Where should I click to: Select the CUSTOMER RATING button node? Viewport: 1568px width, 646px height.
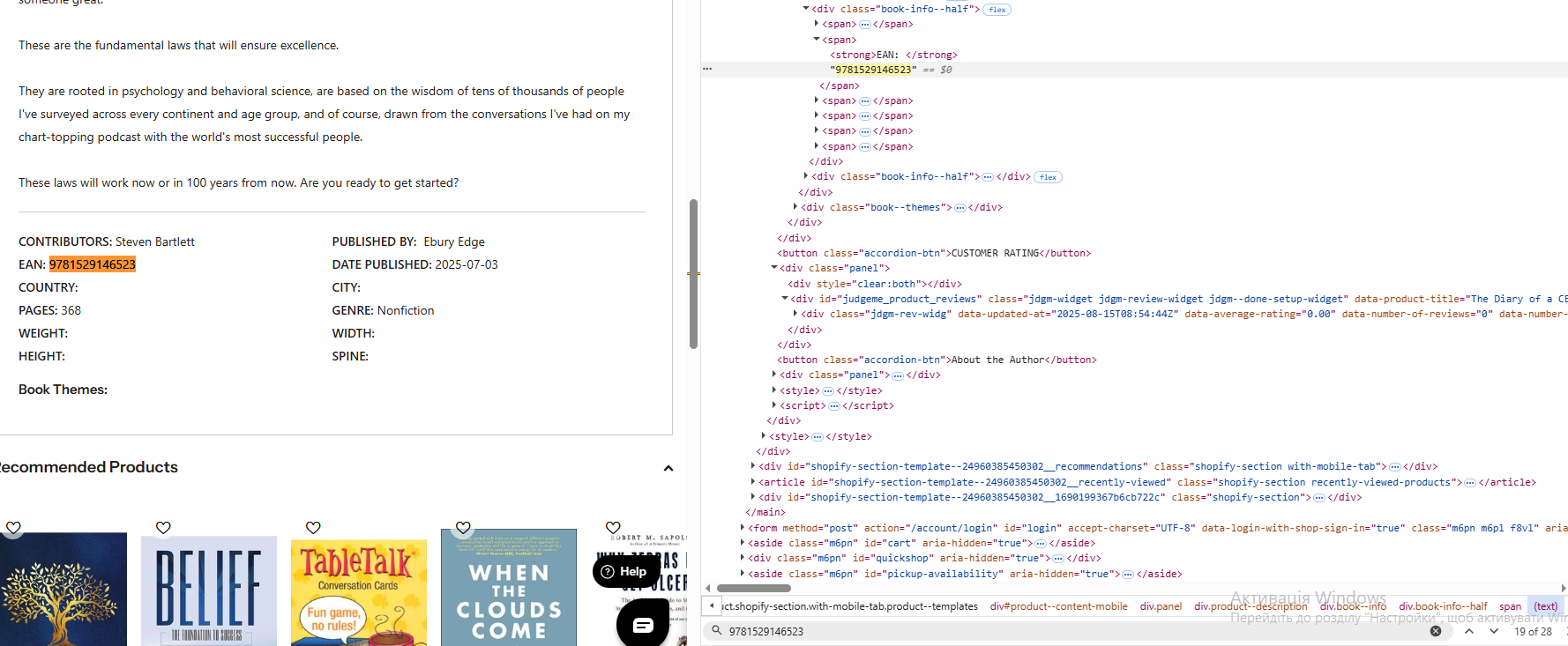934,254
